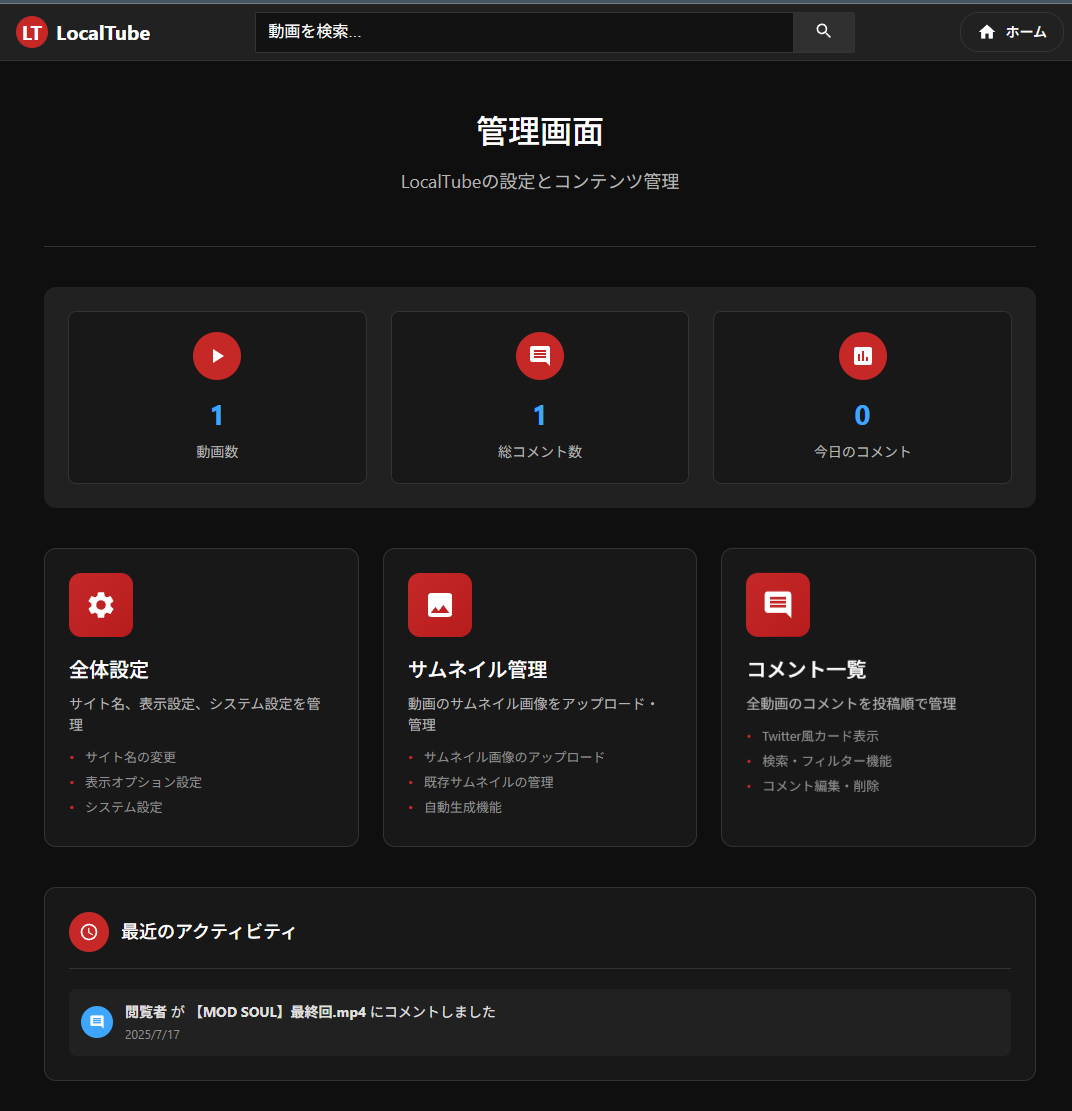Click the home icon in header
Viewport: 1072px width, 1111px height.
[986, 32]
